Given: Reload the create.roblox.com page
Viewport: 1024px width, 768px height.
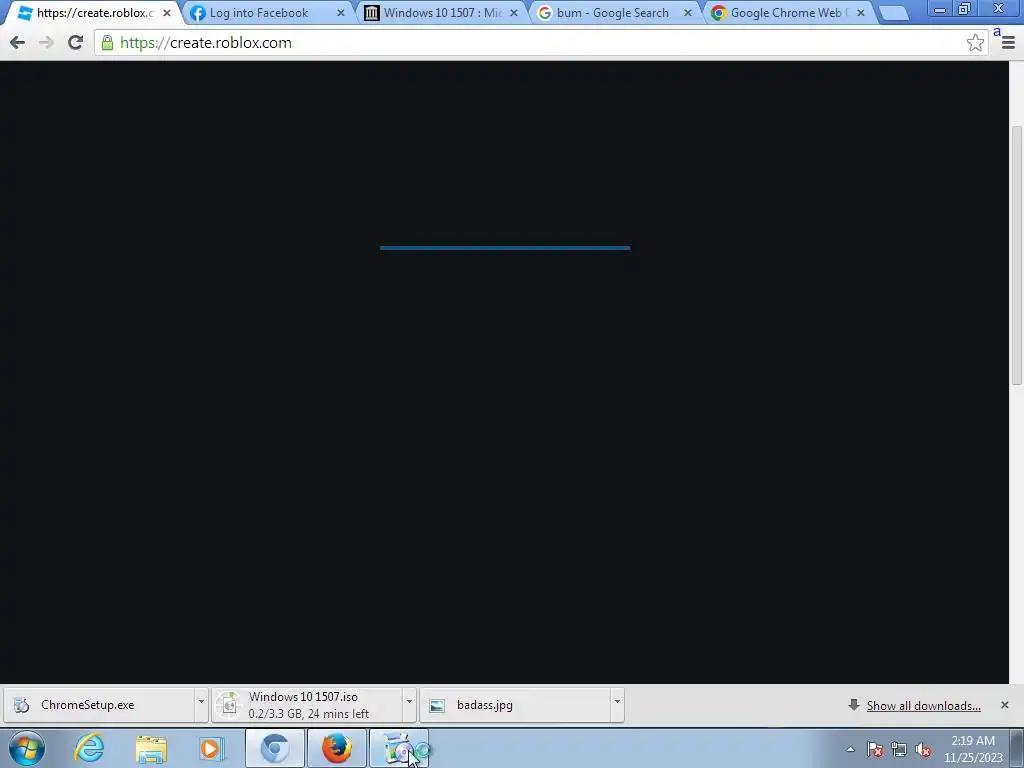Looking at the screenshot, I should coord(75,42).
